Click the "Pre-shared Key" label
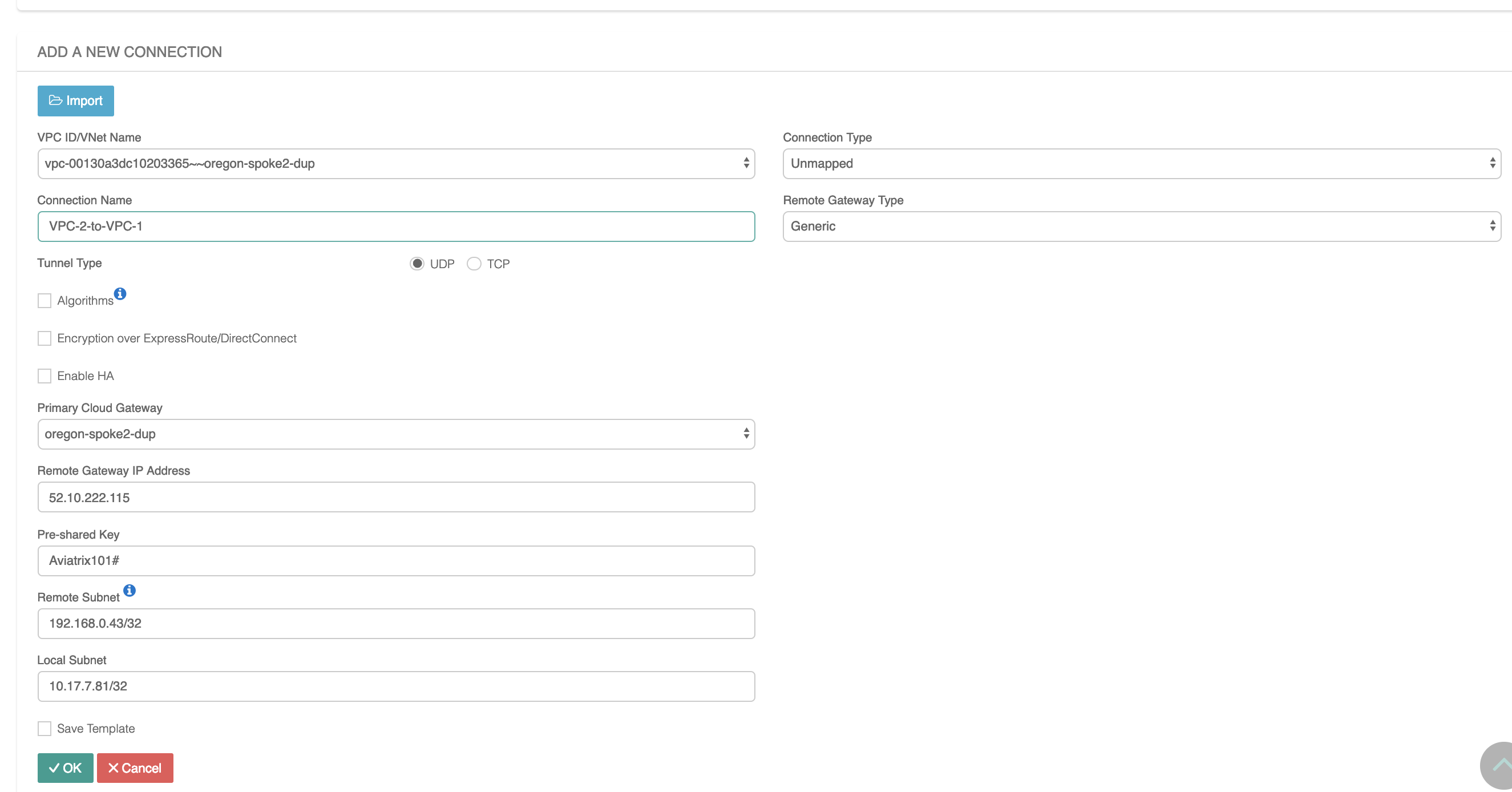This screenshot has width=1512, height=792. (x=78, y=534)
